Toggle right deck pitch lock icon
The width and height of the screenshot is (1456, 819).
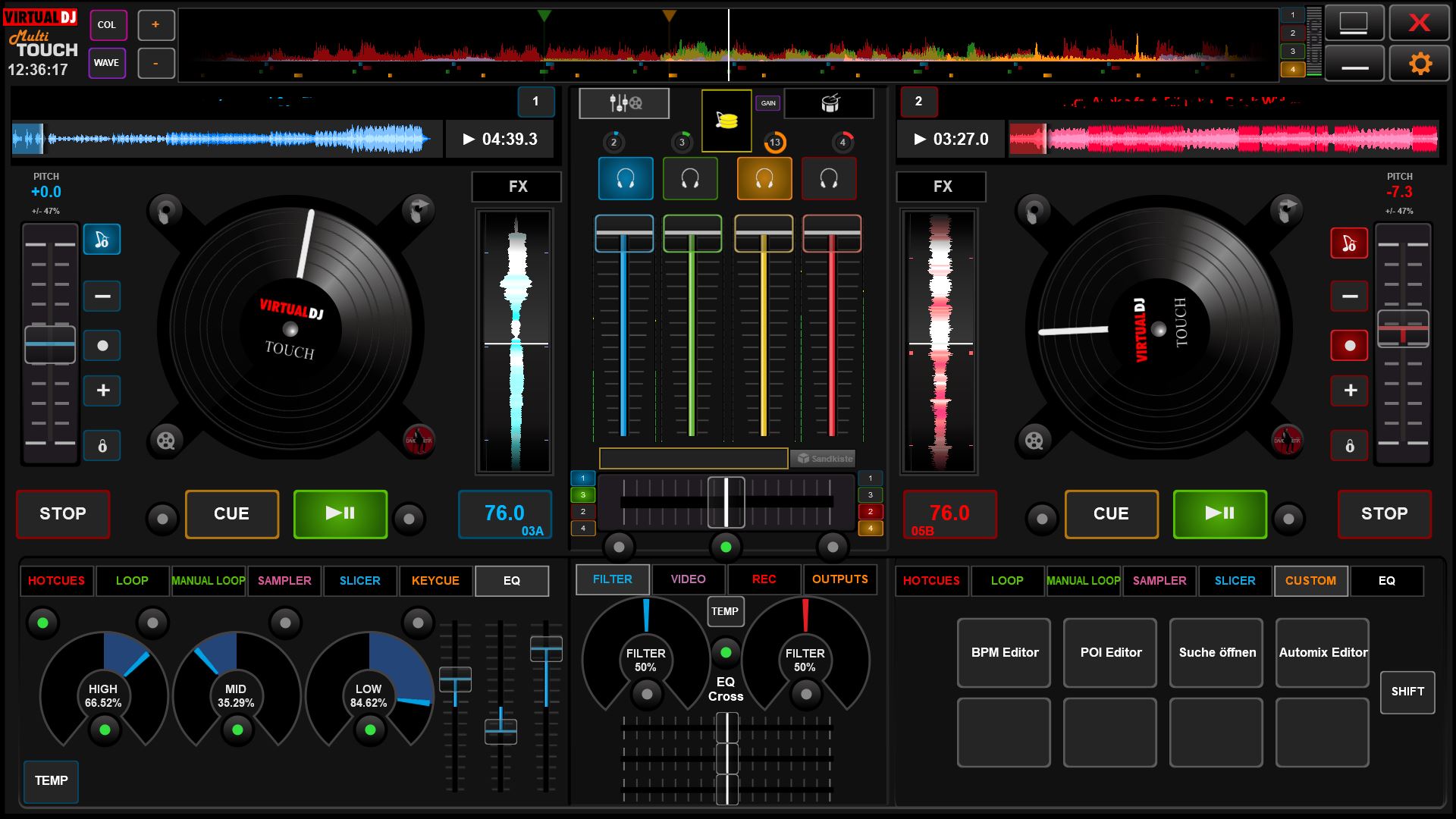click(x=1349, y=445)
